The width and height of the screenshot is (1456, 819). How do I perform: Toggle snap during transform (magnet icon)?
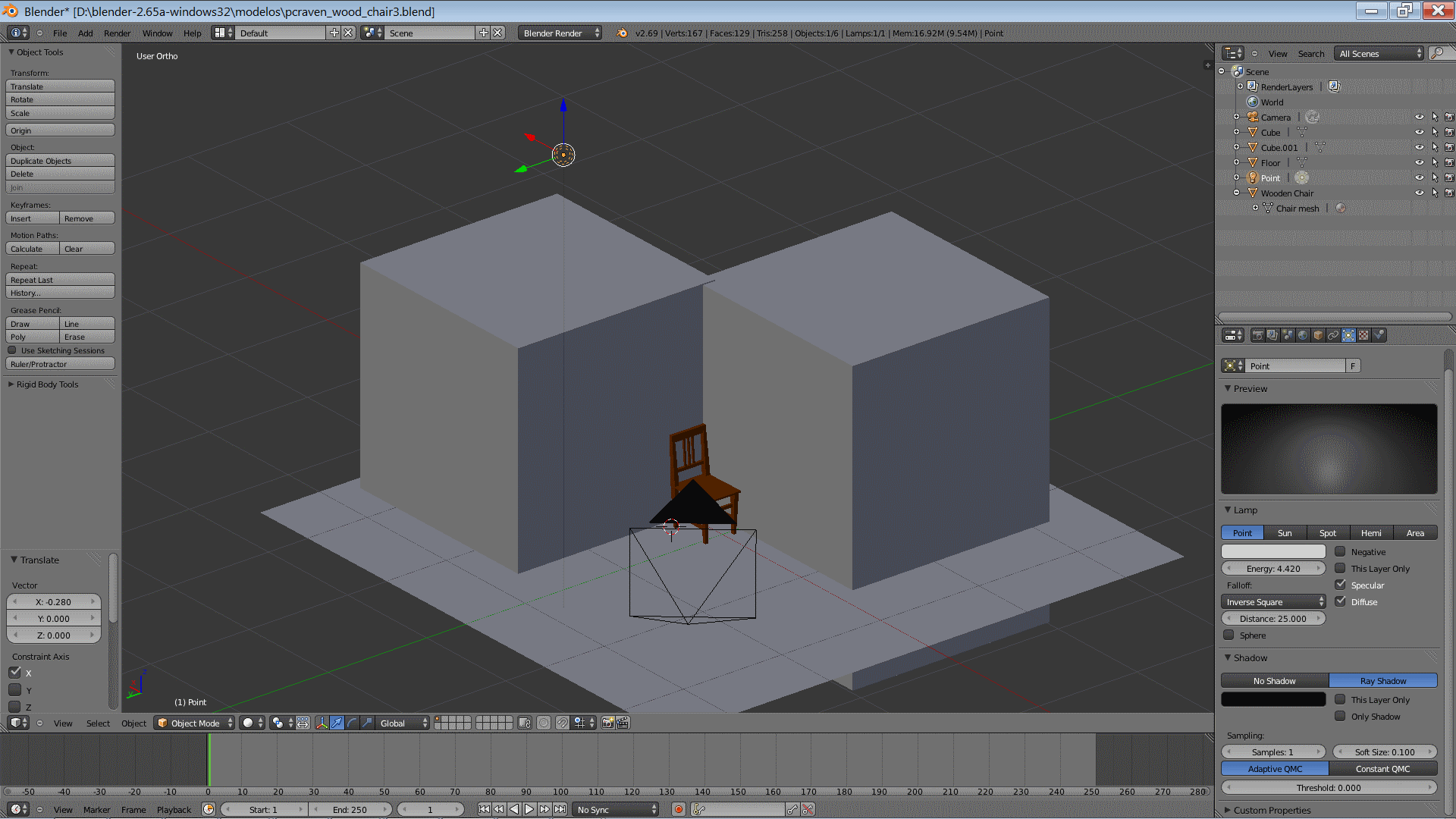pos(562,723)
